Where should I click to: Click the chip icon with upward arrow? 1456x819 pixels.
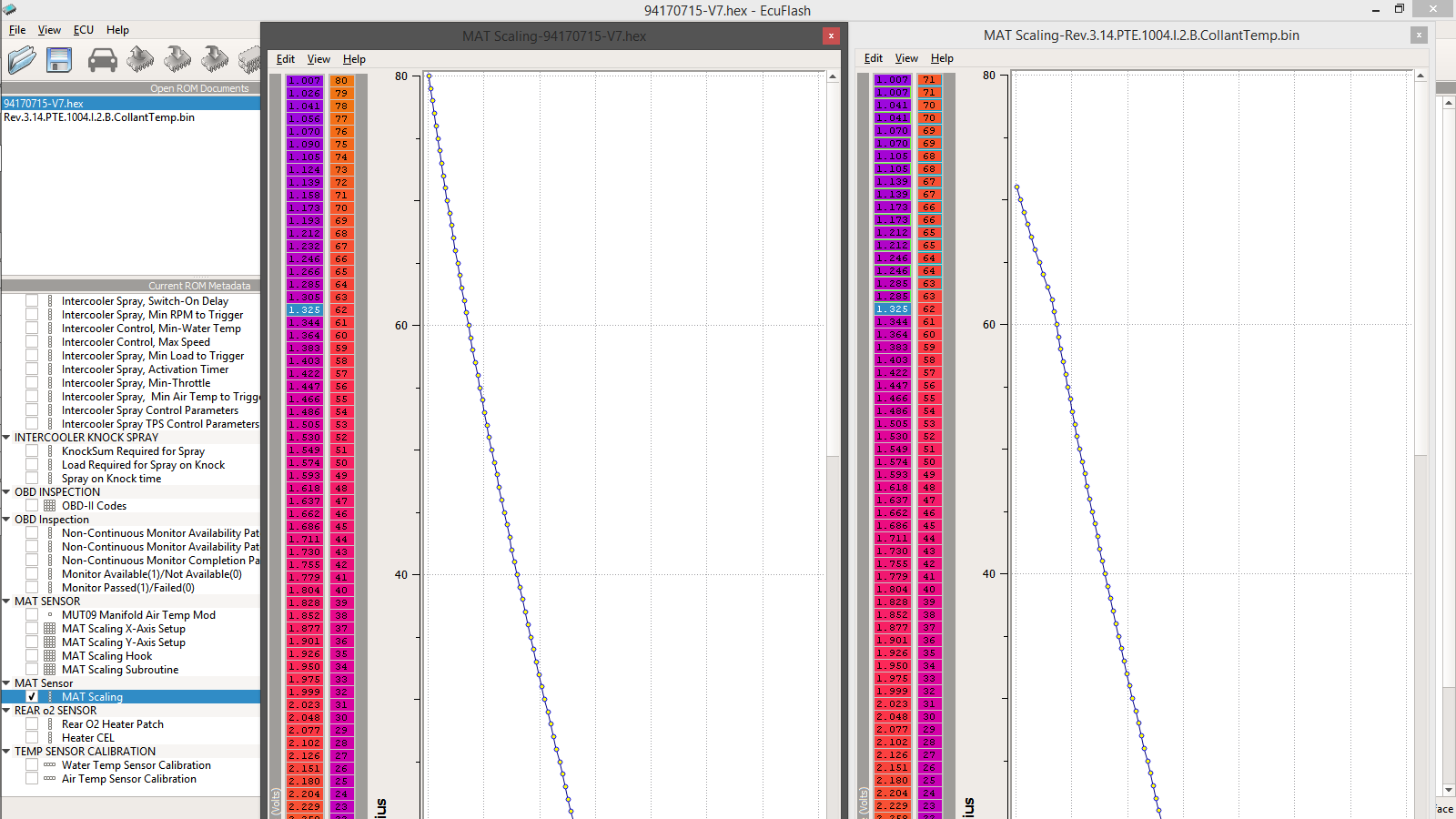tap(140, 60)
